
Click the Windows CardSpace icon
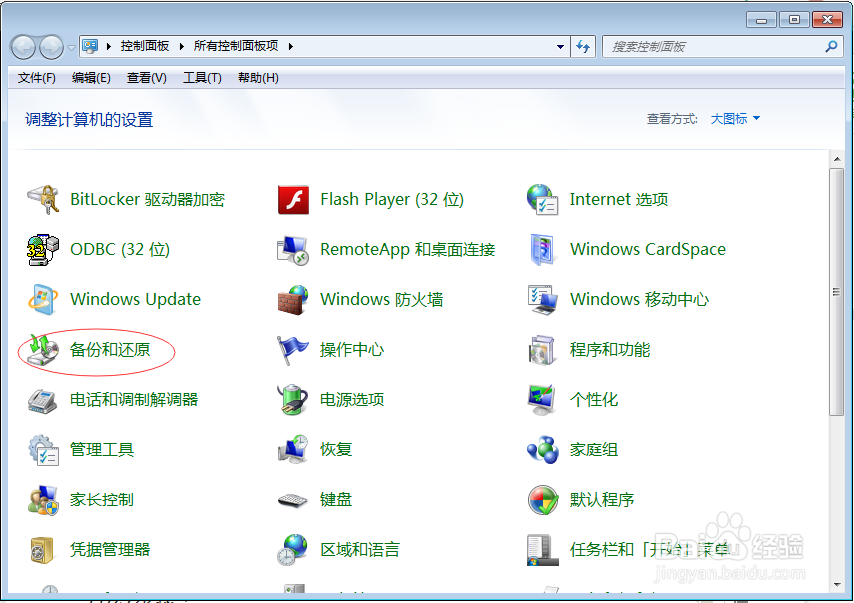[x=542, y=250]
